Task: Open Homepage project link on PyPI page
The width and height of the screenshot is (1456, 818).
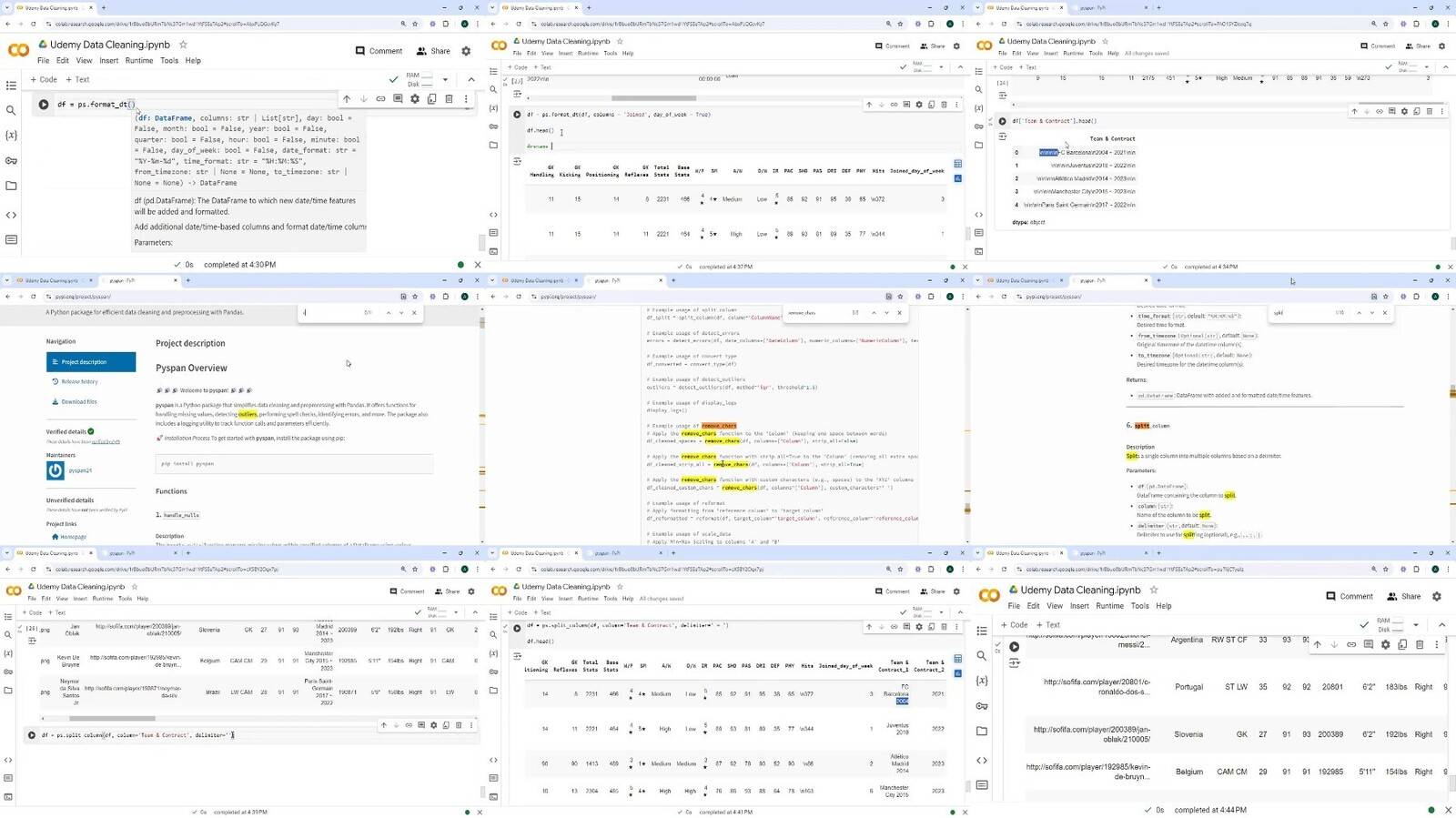Action: tap(69, 537)
